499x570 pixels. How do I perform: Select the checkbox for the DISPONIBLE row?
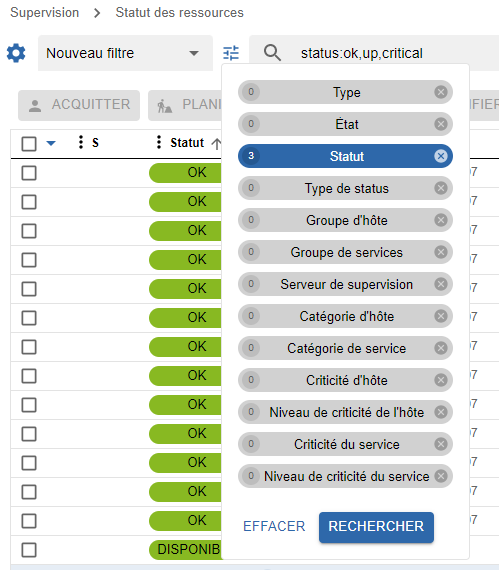point(29,550)
